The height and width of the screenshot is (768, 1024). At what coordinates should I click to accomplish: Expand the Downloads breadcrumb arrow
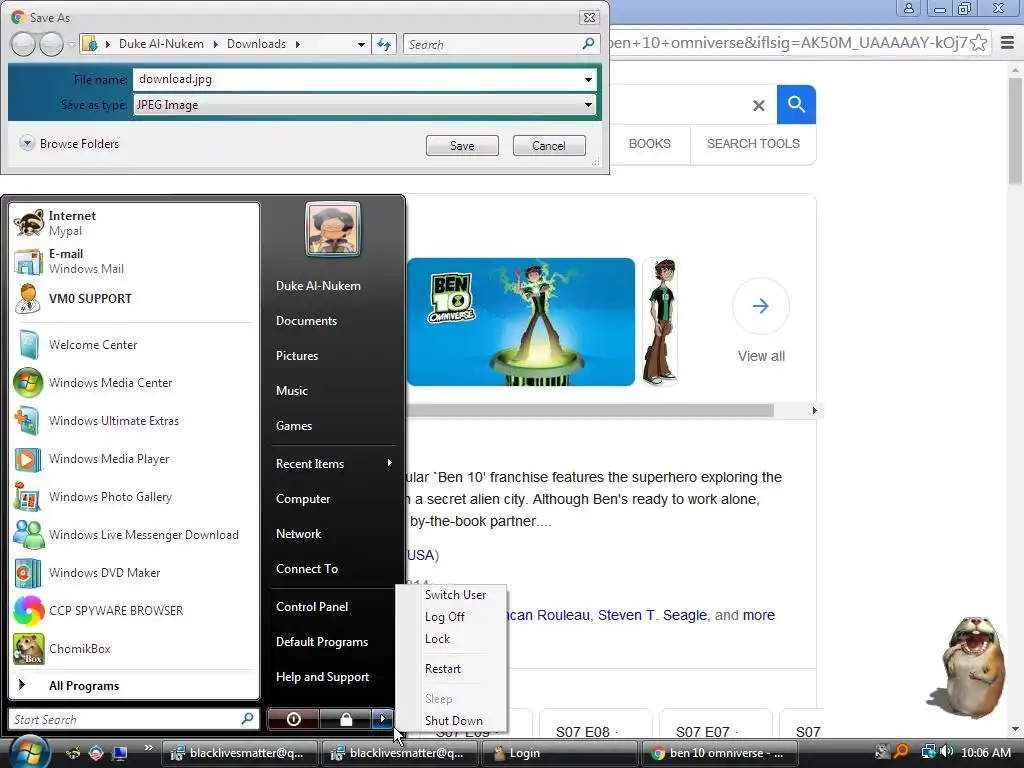(298, 44)
